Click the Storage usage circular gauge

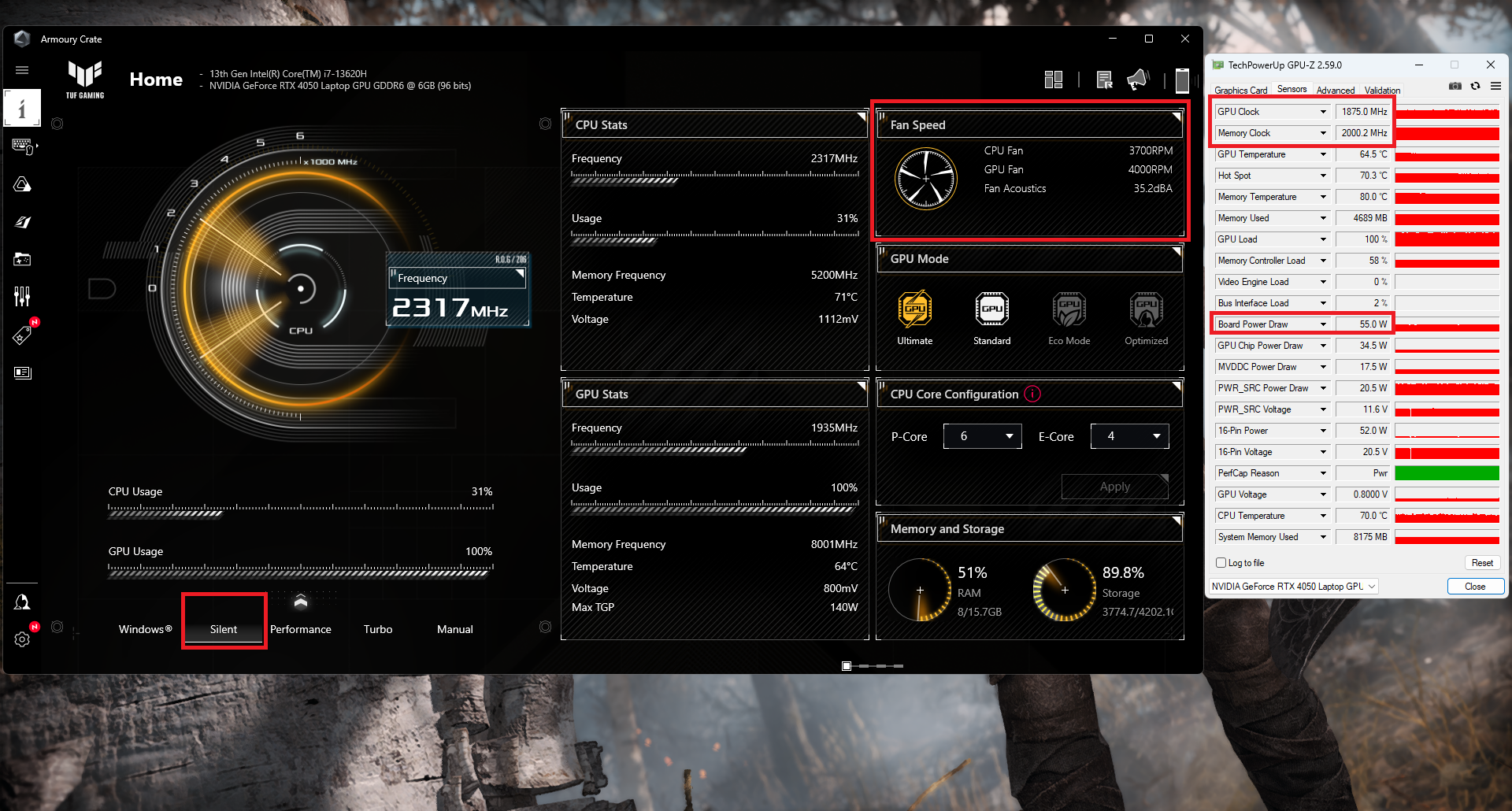1065,590
